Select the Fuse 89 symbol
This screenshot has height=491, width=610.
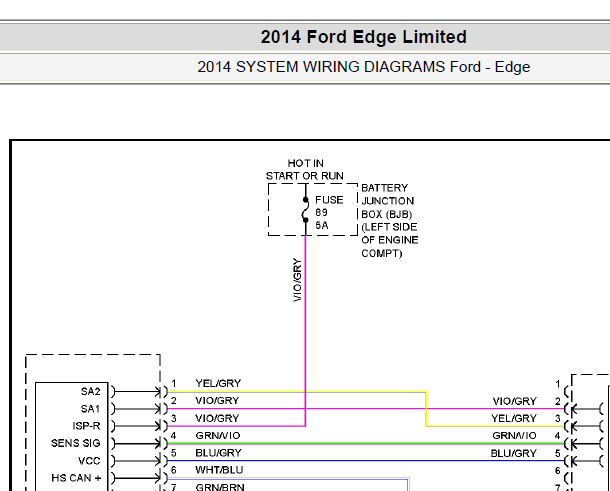tap(306, 210)
